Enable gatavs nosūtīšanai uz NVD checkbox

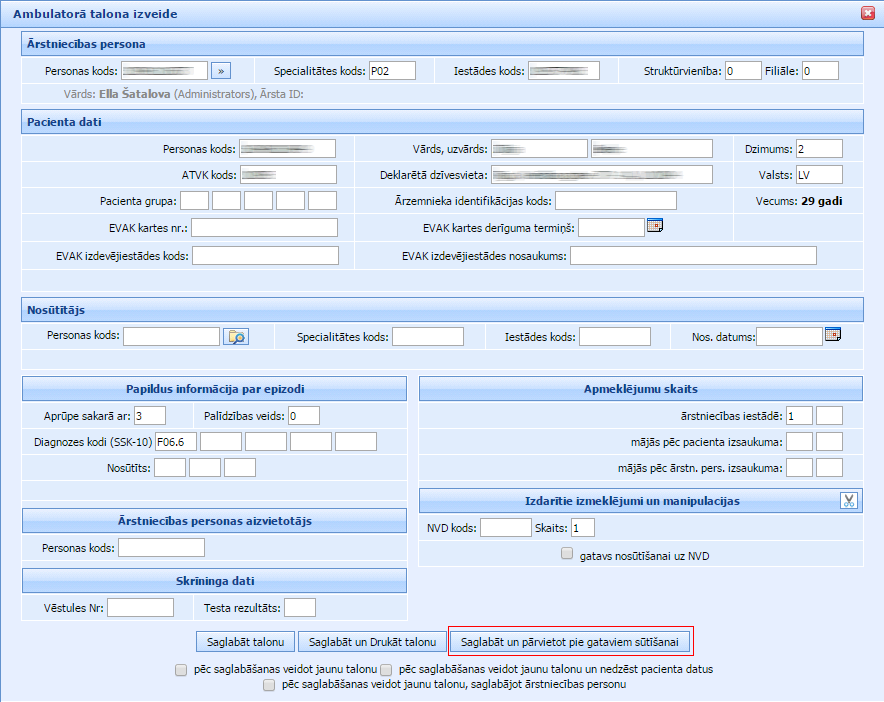567,553
